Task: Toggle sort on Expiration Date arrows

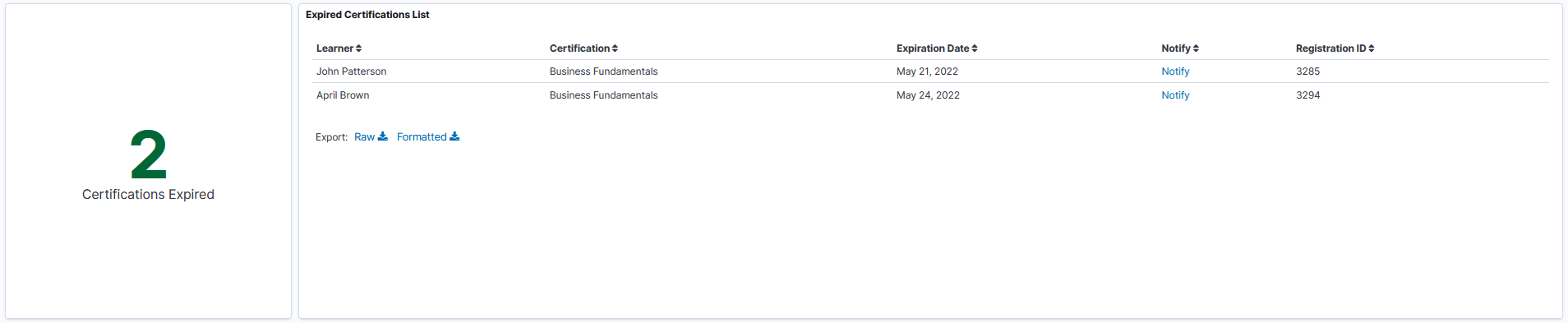Action: (x=975, y=48)
